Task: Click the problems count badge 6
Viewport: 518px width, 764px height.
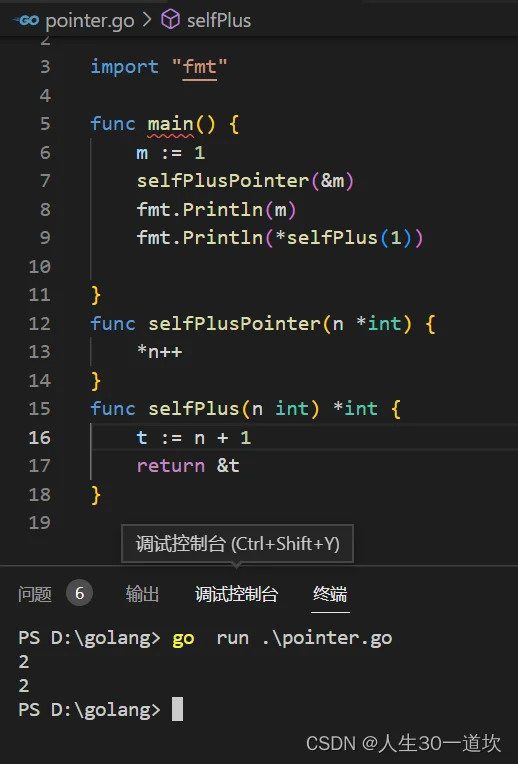Action: 79,593
